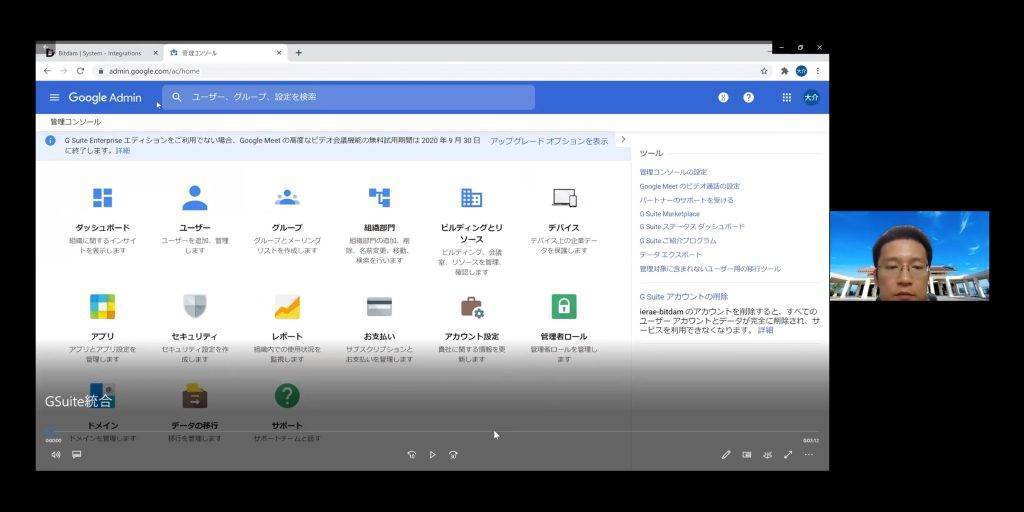Open the デバイス devices icon
1024x512 pixels.
(564, 198)
